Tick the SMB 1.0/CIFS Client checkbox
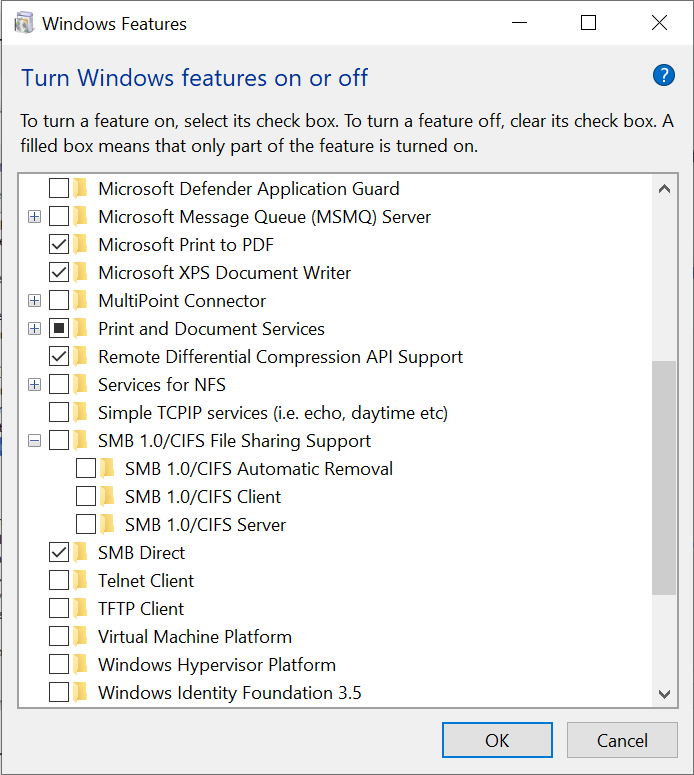This screenshot has height=775, width=694. coord(86,496)
